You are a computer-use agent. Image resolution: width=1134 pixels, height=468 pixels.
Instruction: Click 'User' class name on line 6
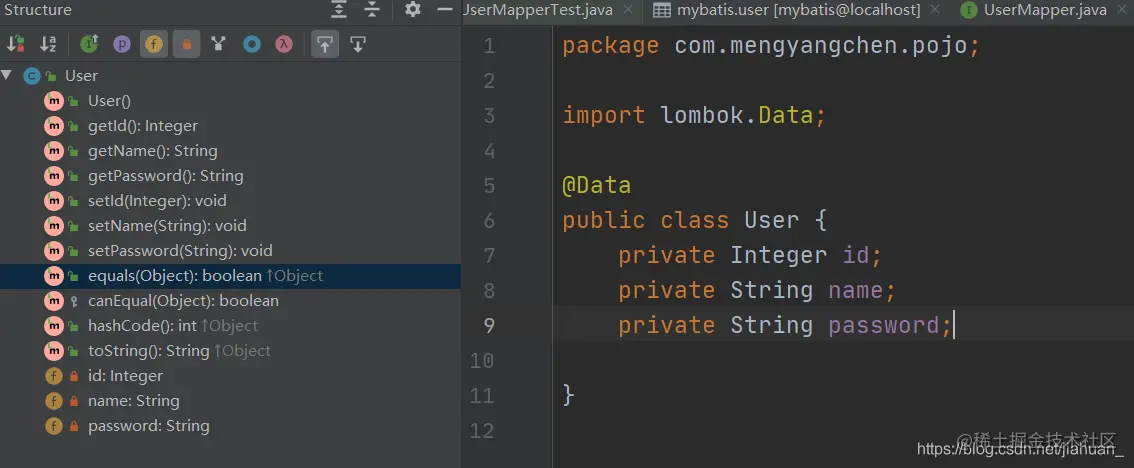[772, 220]
